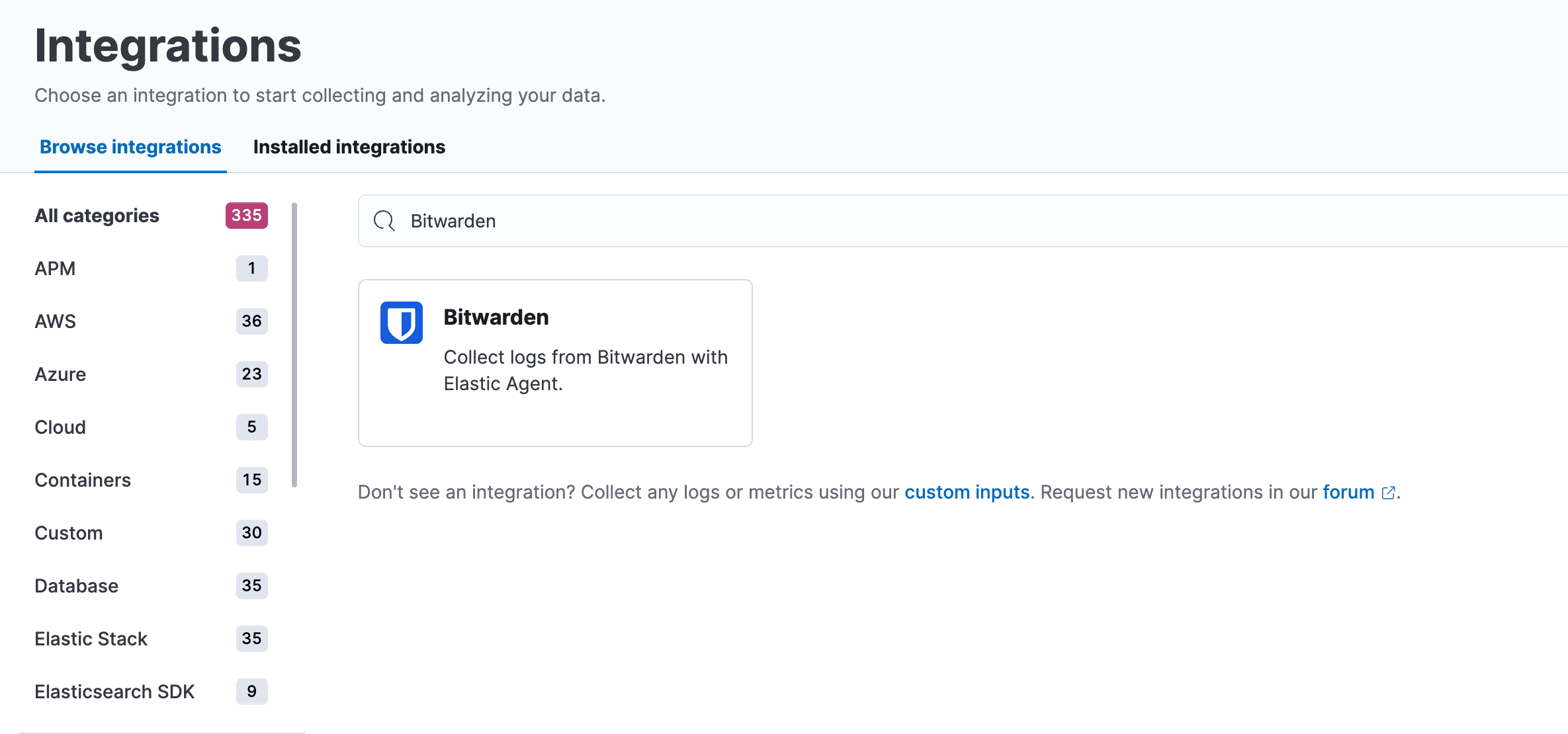Expand the AWS category section
Viewport: 1568px width, 734px height.
click(54, 320)
